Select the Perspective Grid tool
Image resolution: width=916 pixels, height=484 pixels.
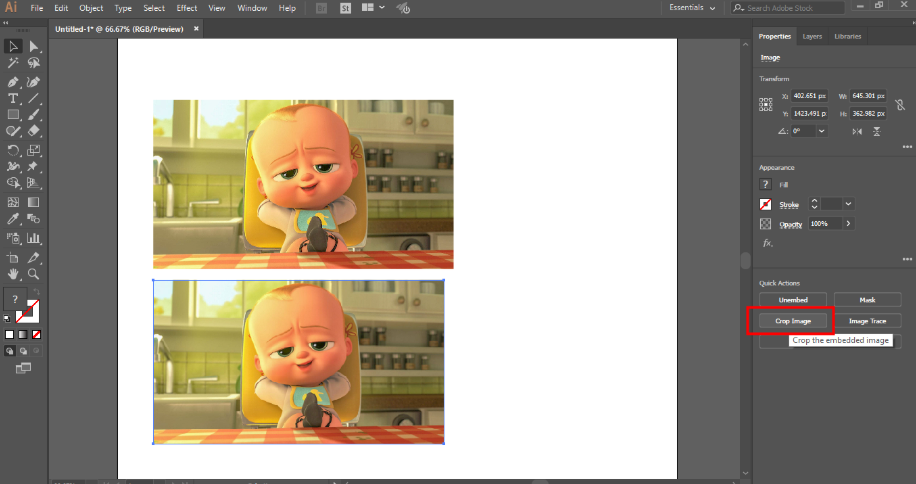pos(34,183)
